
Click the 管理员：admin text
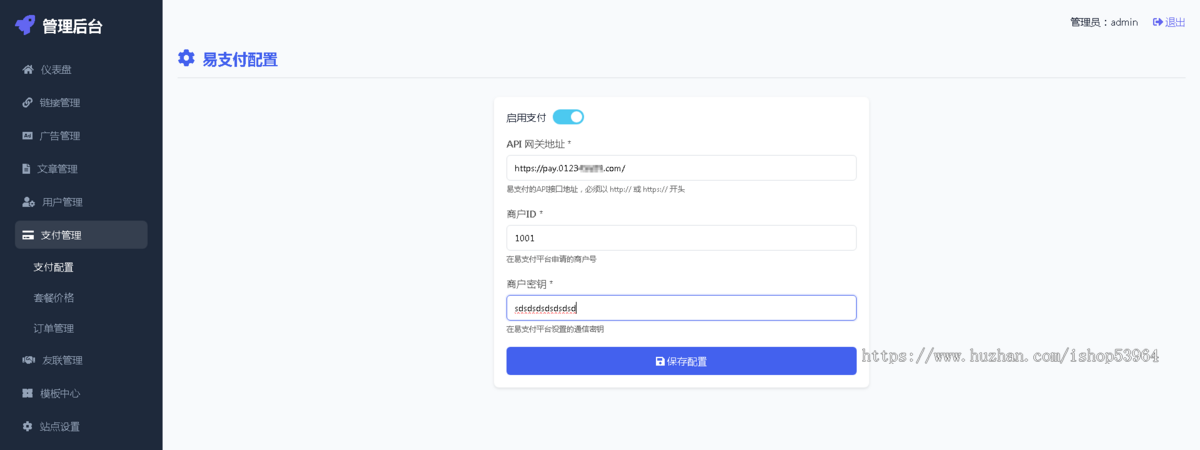tap(1104, 22)
